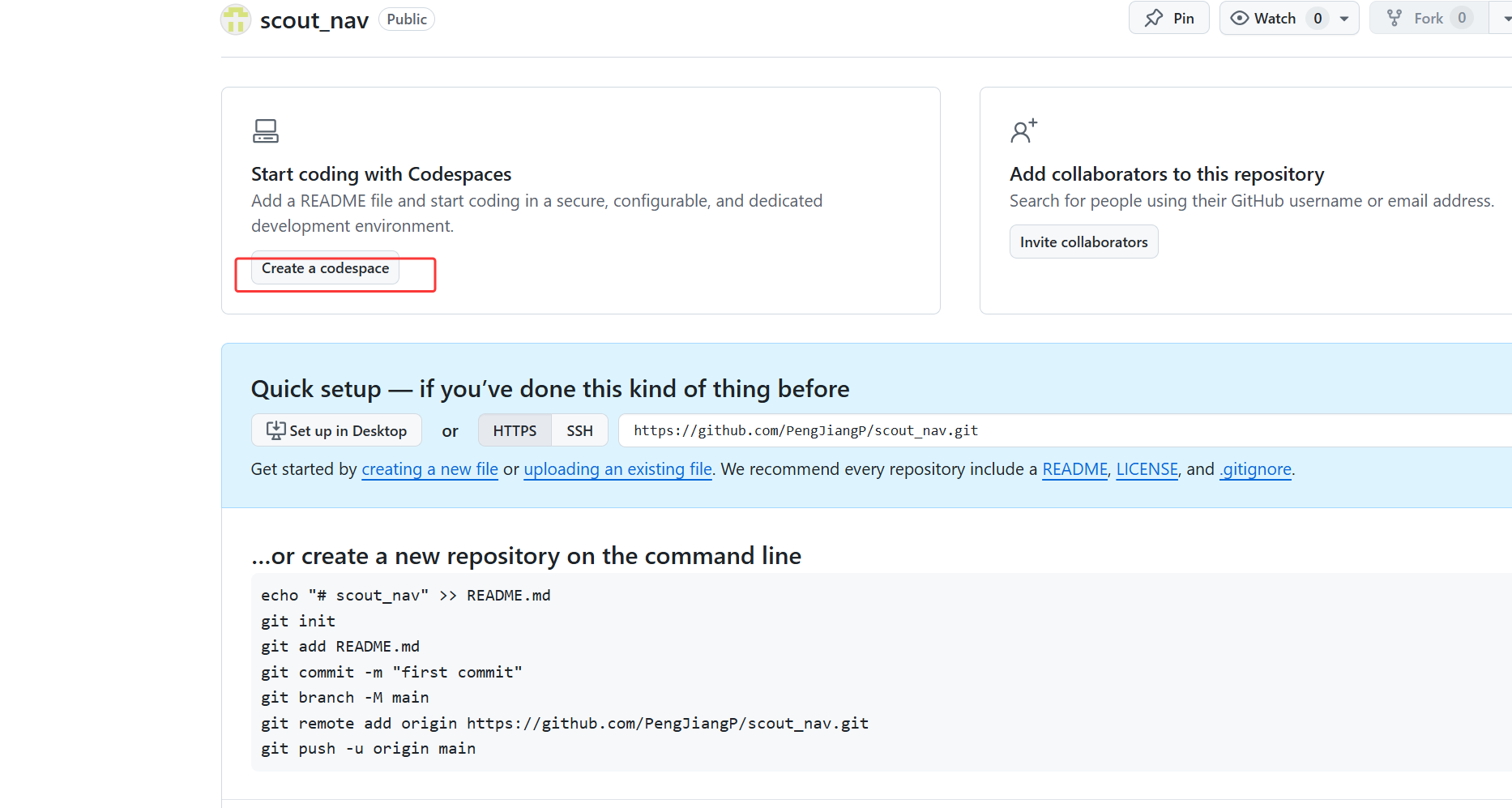This screenshot has width=1512, height=808.
Task: Open the LICENSE link
Action: pos(1147,469)
